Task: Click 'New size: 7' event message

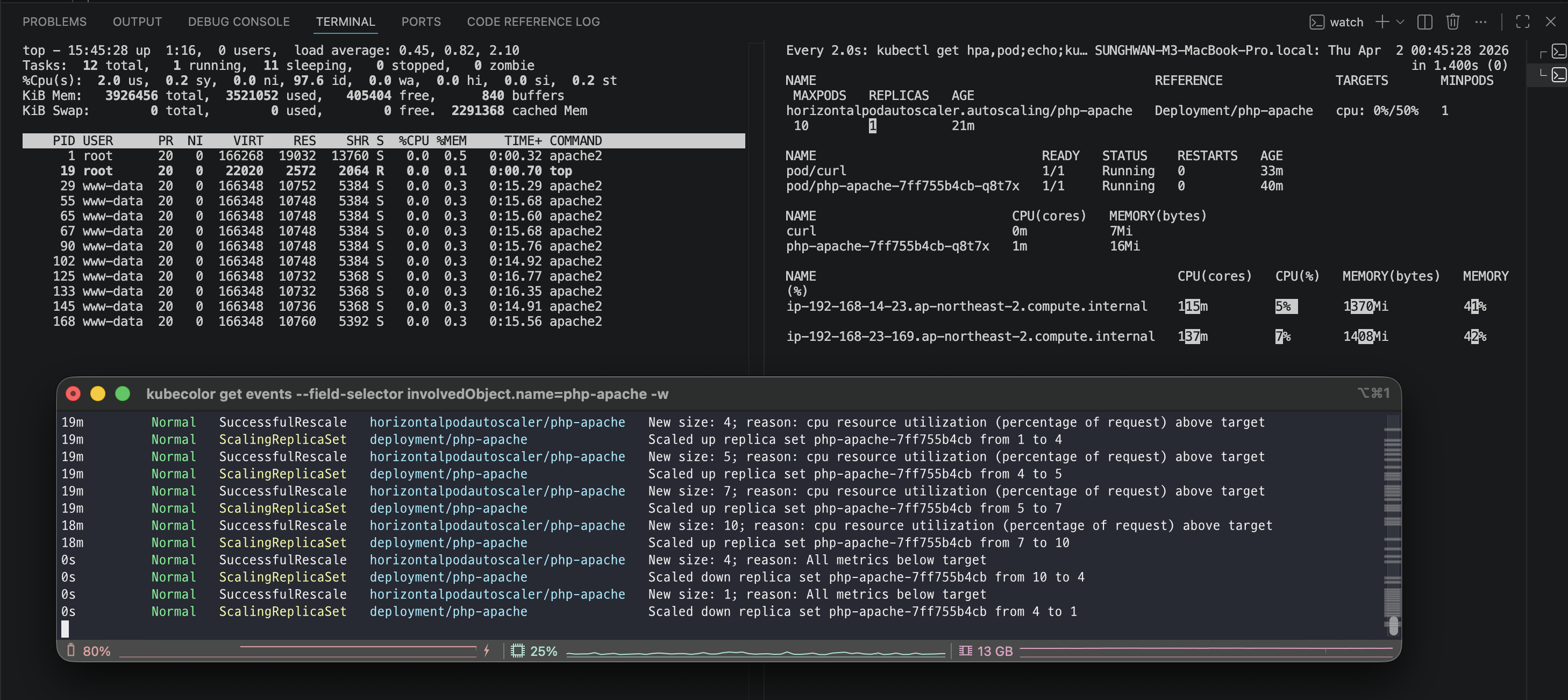Action: (x=956, y=491)
